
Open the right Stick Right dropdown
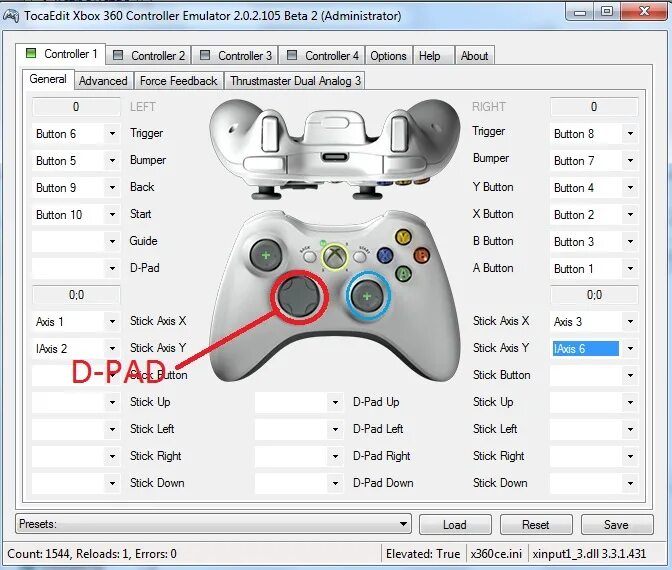point(630,456)
